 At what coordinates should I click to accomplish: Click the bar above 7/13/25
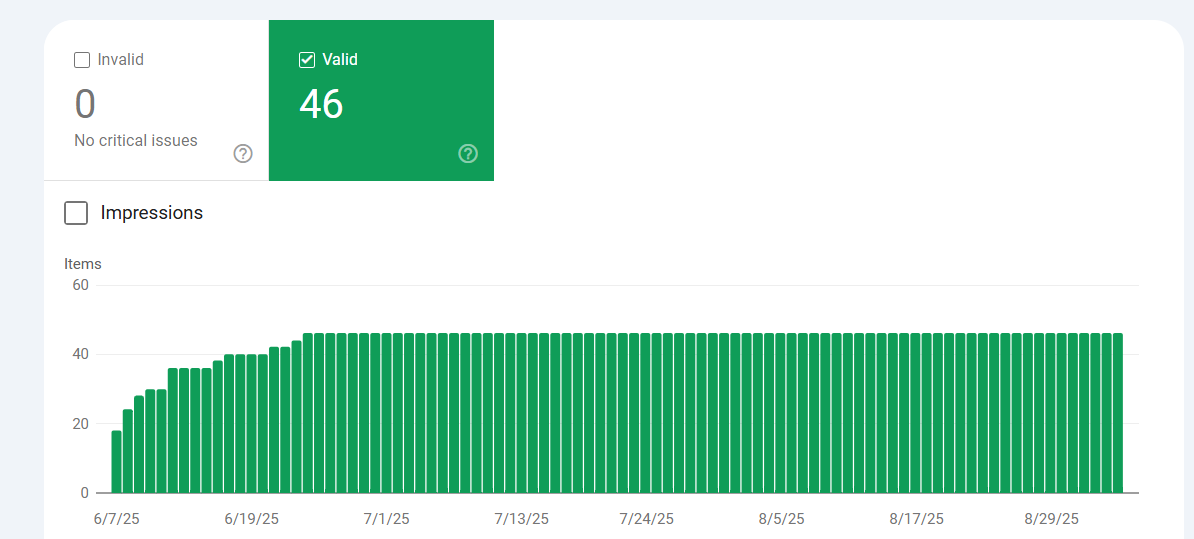click(x=522, y=413)
